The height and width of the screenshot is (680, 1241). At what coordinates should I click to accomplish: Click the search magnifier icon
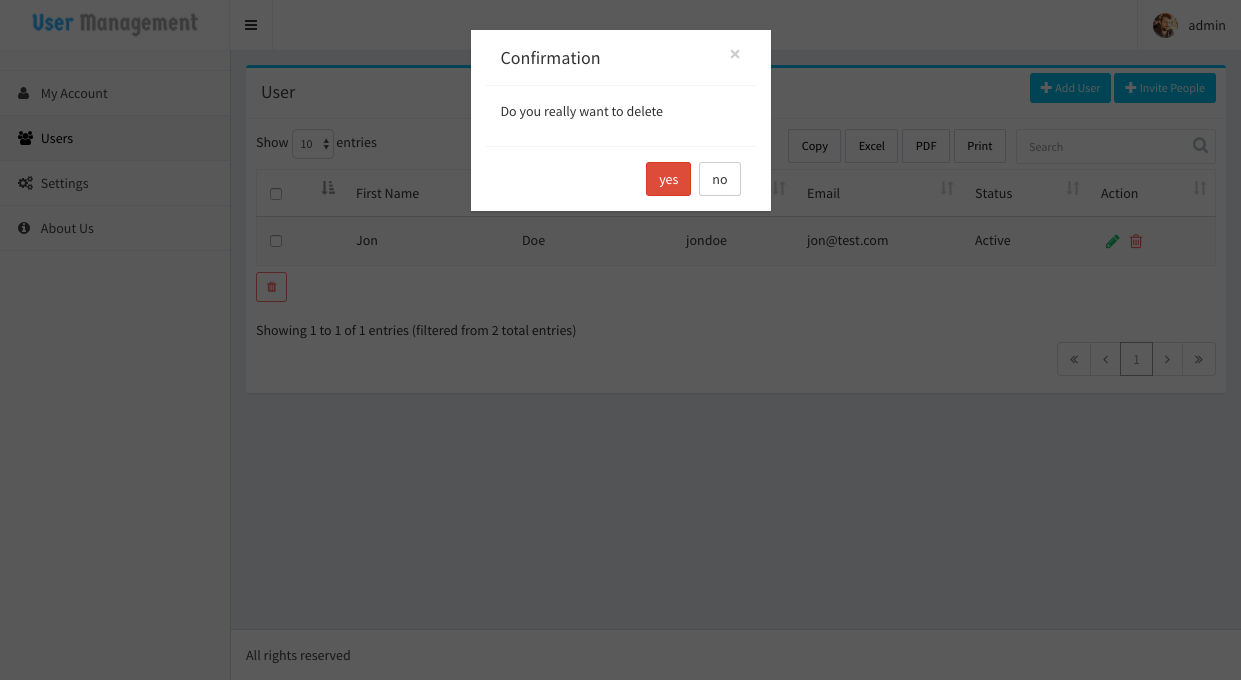point(1200,146)
